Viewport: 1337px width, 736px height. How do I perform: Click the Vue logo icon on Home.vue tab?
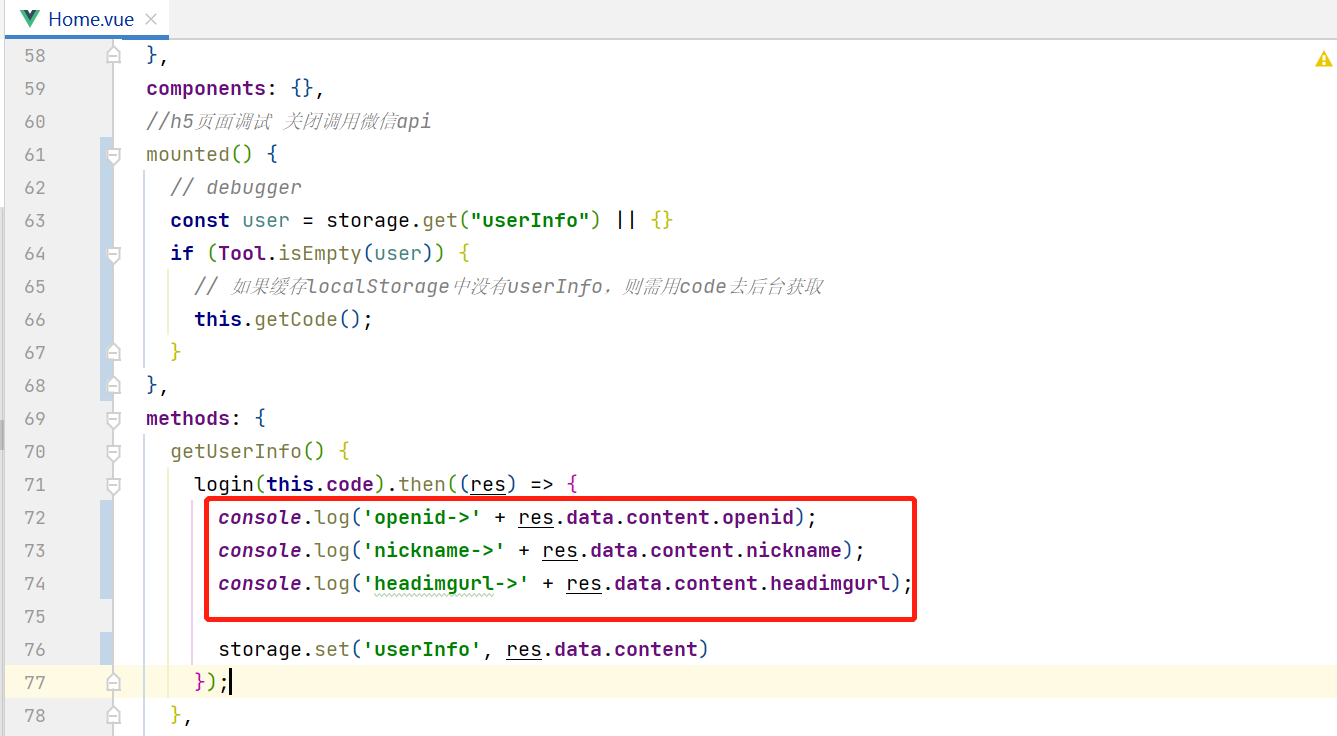(x=30, y=19)
